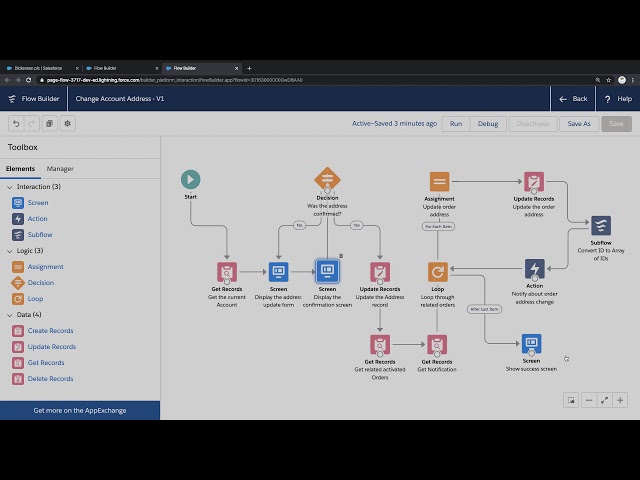The height and width of the screenshot is (480, 640).
Task: Collapse the Interaction (3) section
Action: tap(10, 187)
